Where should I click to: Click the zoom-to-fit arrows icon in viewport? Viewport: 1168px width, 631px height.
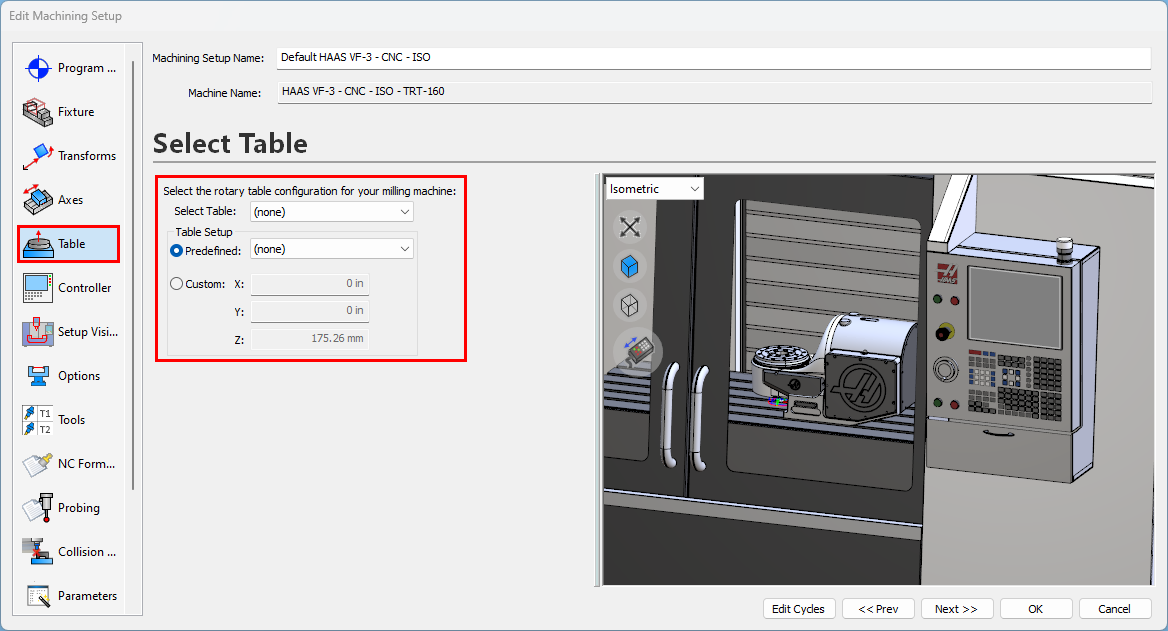click(x=630, y=227)
